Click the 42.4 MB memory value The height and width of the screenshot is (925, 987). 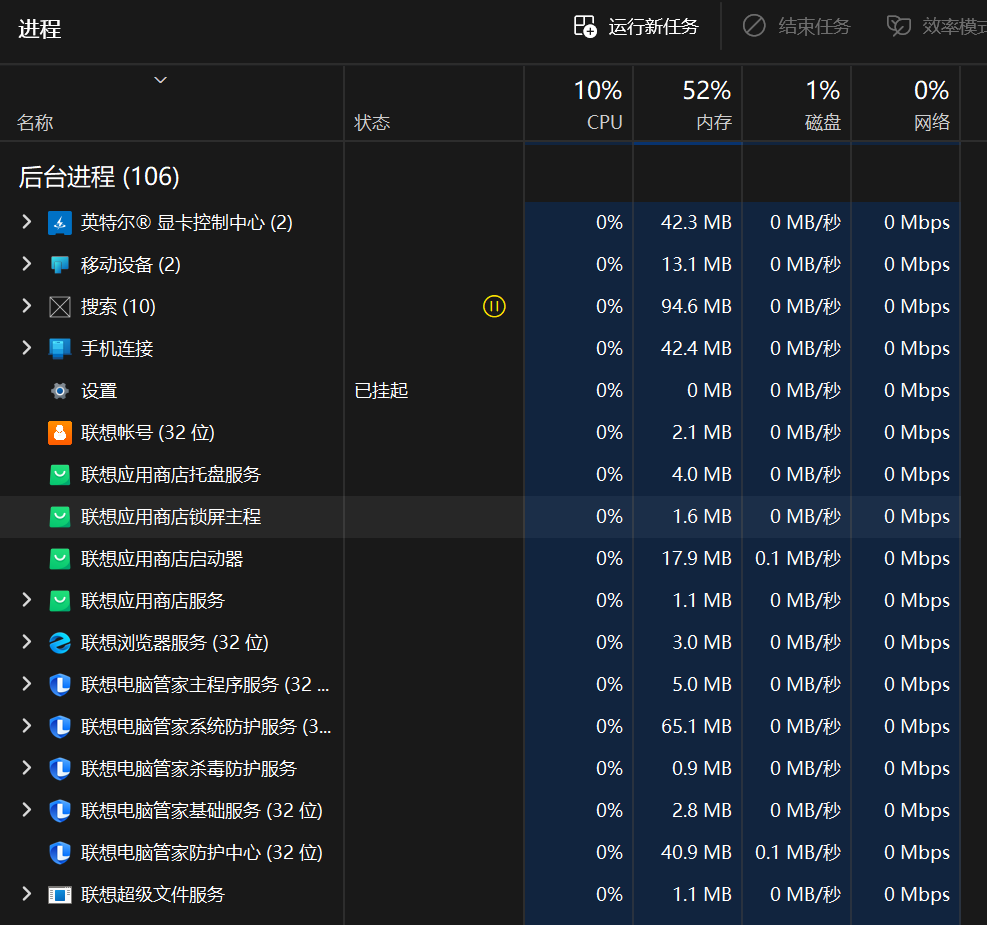[696, 348]
